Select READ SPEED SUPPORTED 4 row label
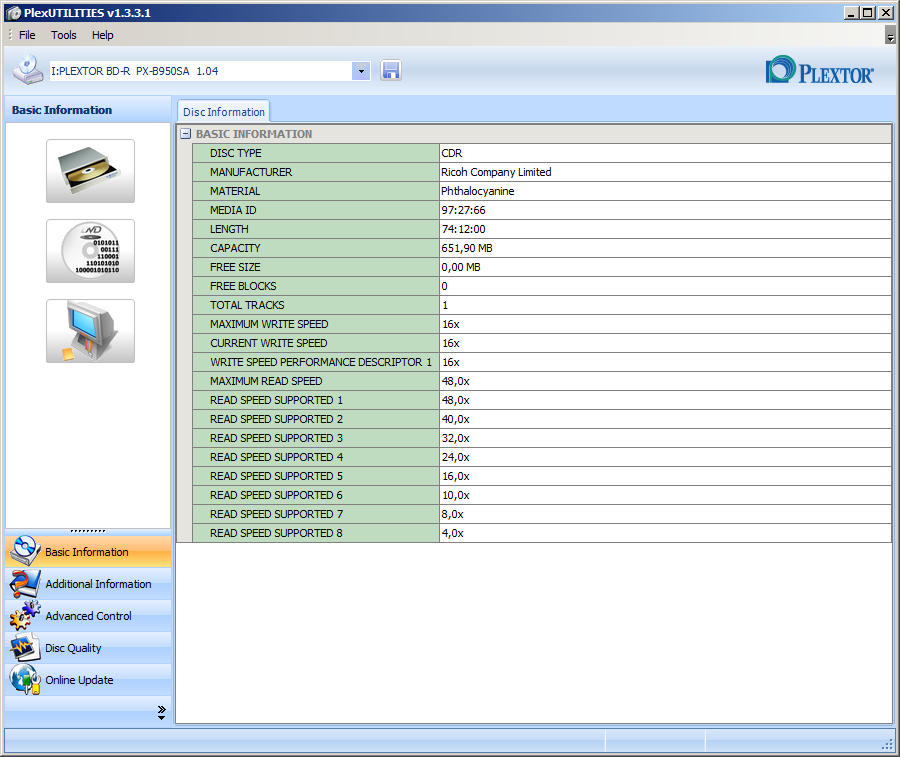The height and width of the screenshot is (757, 900). (316, 457)
